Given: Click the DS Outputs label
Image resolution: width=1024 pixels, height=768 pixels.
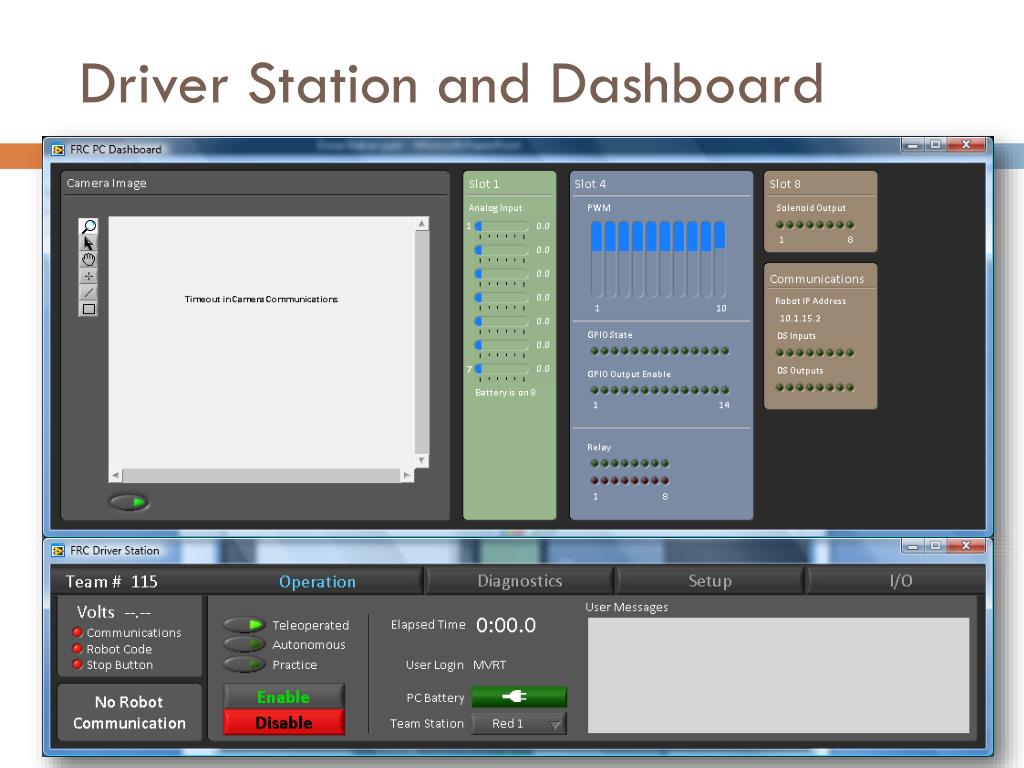Looking at the screenshot, I should pyautogui.click(x=800, y=370).
